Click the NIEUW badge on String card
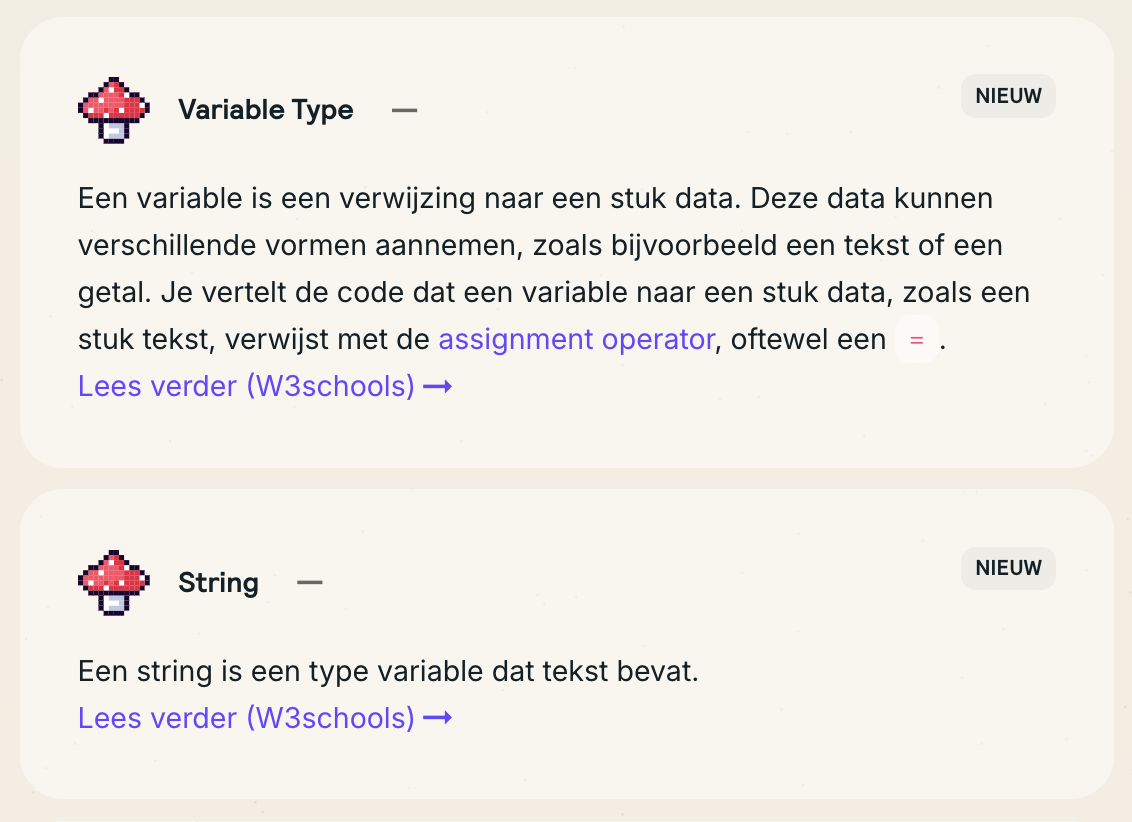Screen dimensions: 1132x822 pos(1008,568)
